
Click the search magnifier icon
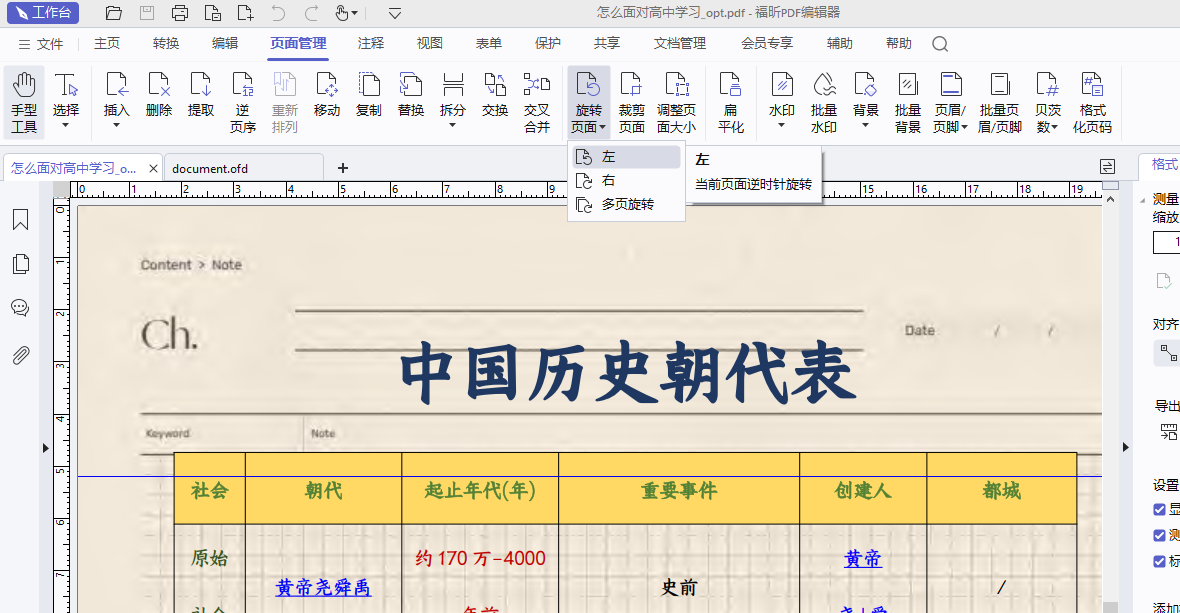pyautogui.click(x=940, y=44)
